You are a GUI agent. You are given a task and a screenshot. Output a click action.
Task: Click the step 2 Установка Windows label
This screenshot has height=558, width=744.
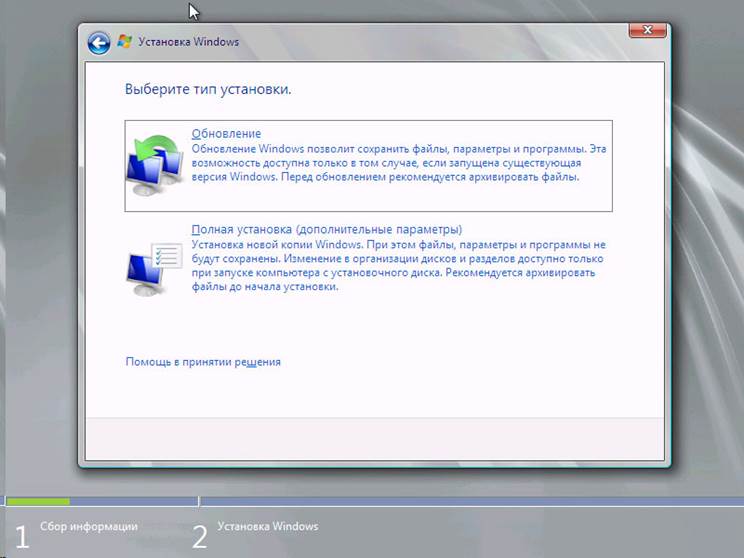point(268,526)
